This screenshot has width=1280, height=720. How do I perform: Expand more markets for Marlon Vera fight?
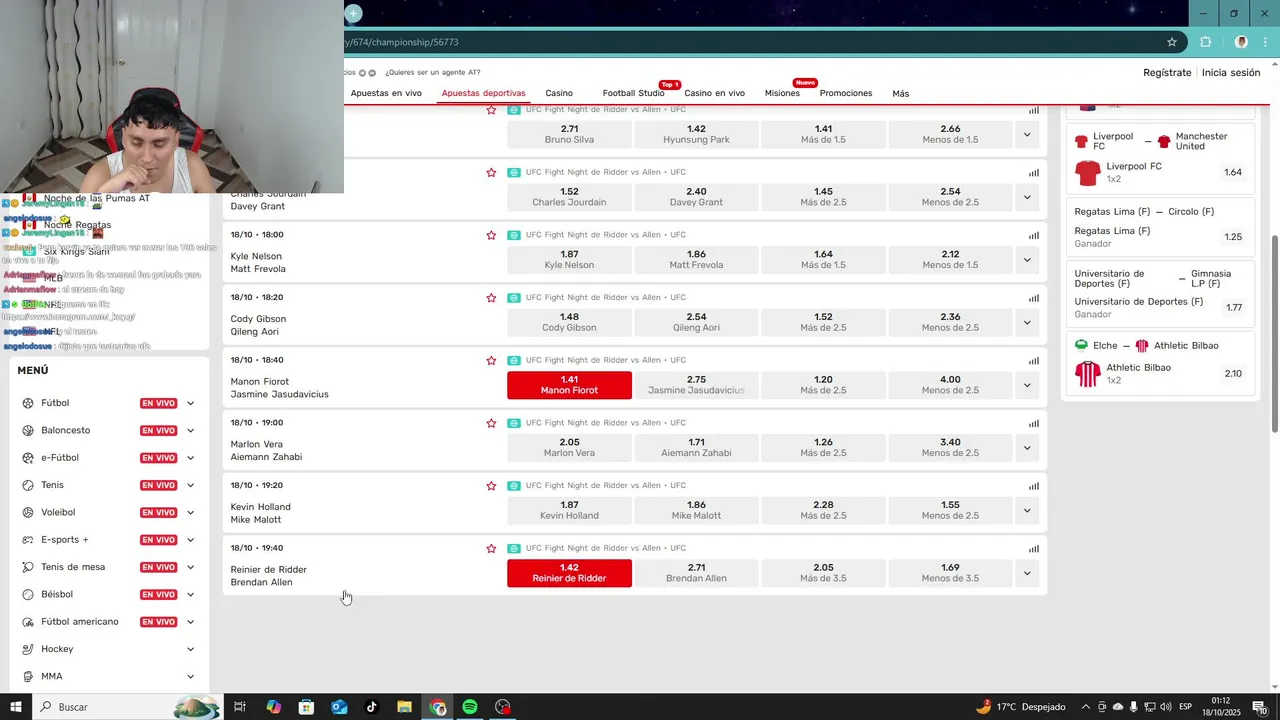click(1027, 448)
